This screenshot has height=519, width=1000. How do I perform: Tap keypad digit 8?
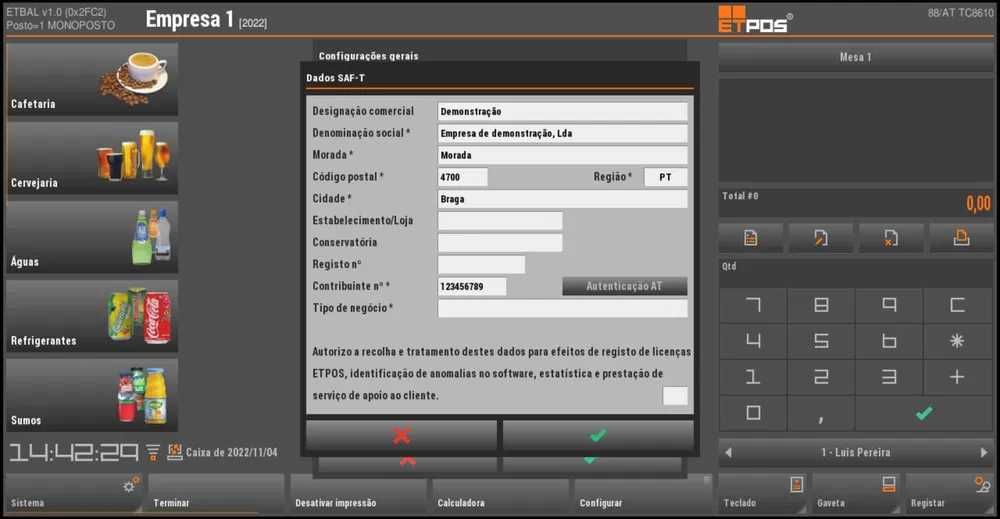click(x=821, y=305)
